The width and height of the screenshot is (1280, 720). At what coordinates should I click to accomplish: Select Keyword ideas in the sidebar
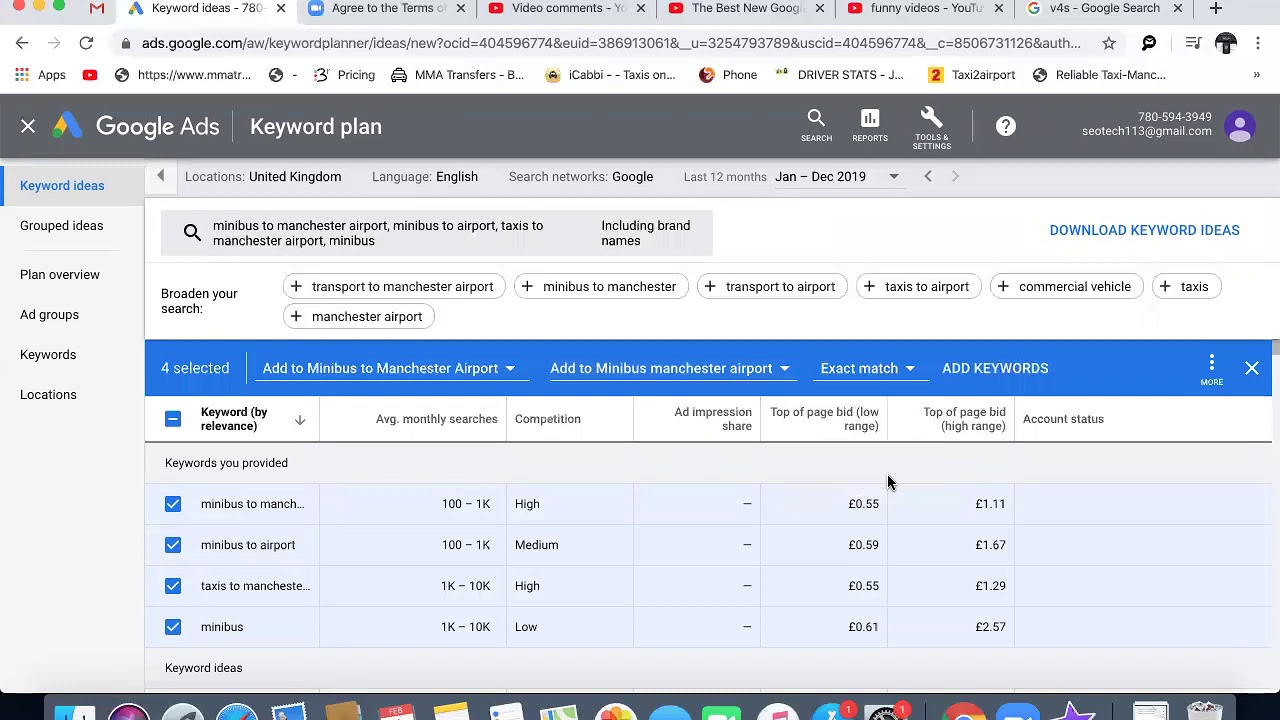click(x=62, y=185)
